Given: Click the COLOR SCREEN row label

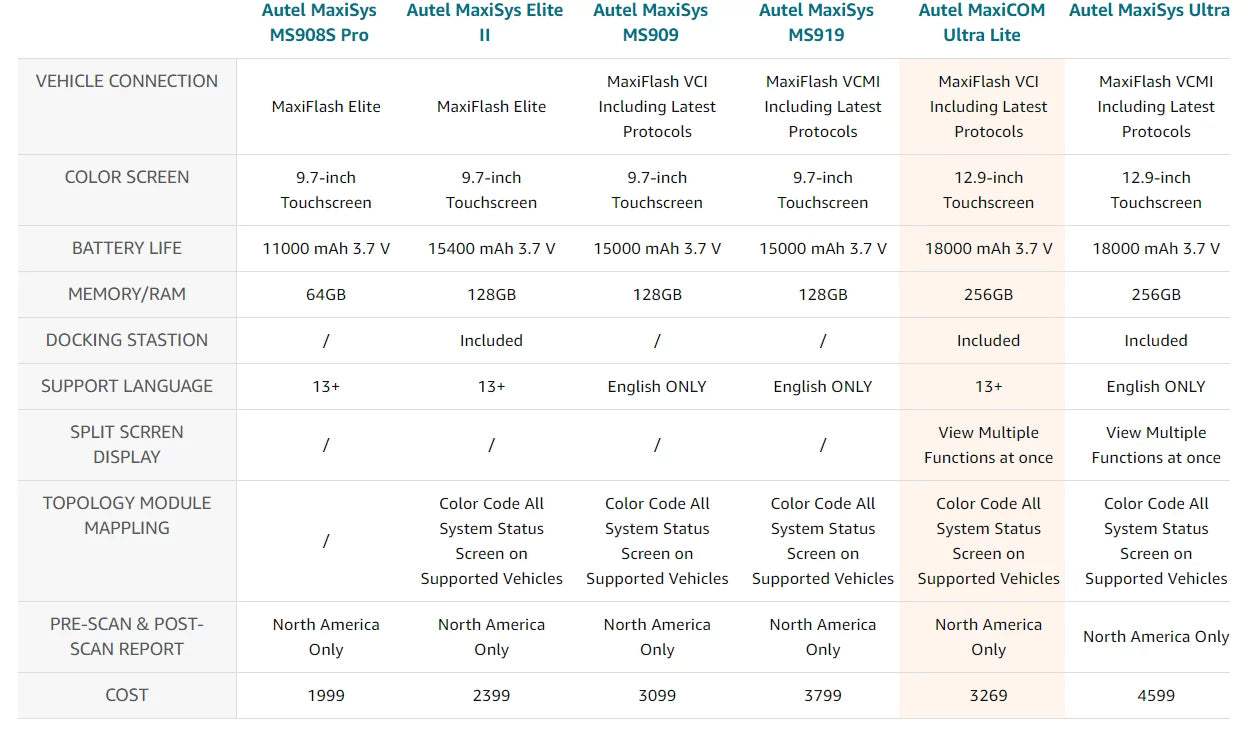Looking at the screenshot, I should tap(127, 177).
